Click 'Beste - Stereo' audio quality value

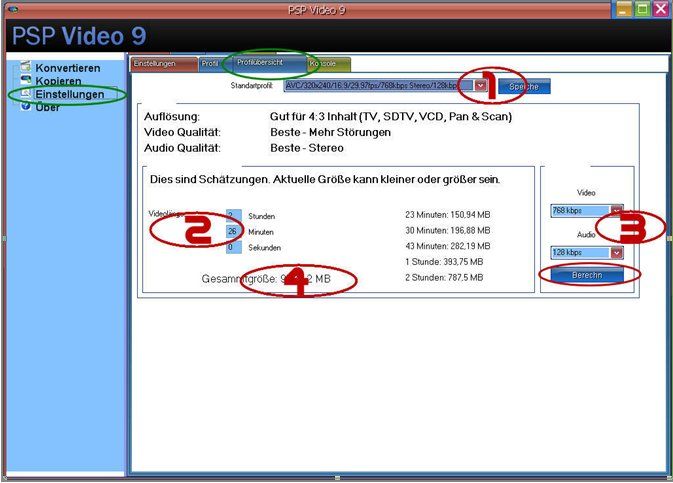point(306,148)
